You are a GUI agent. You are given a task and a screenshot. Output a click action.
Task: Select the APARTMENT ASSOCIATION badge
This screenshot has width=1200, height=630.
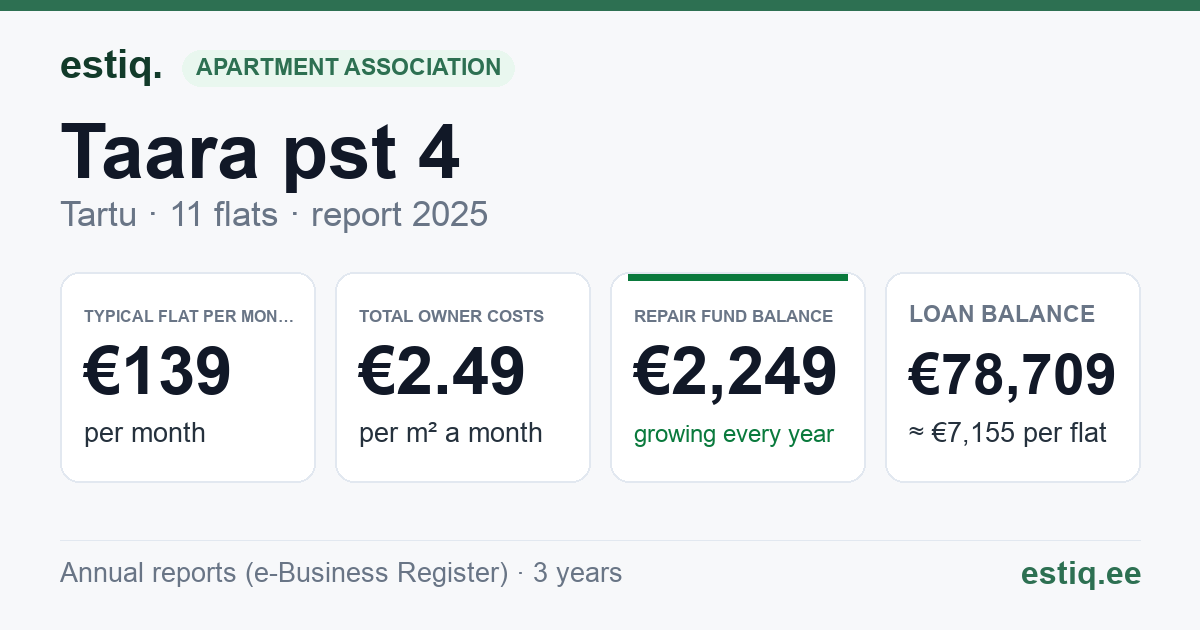click(x=348, y=68)
